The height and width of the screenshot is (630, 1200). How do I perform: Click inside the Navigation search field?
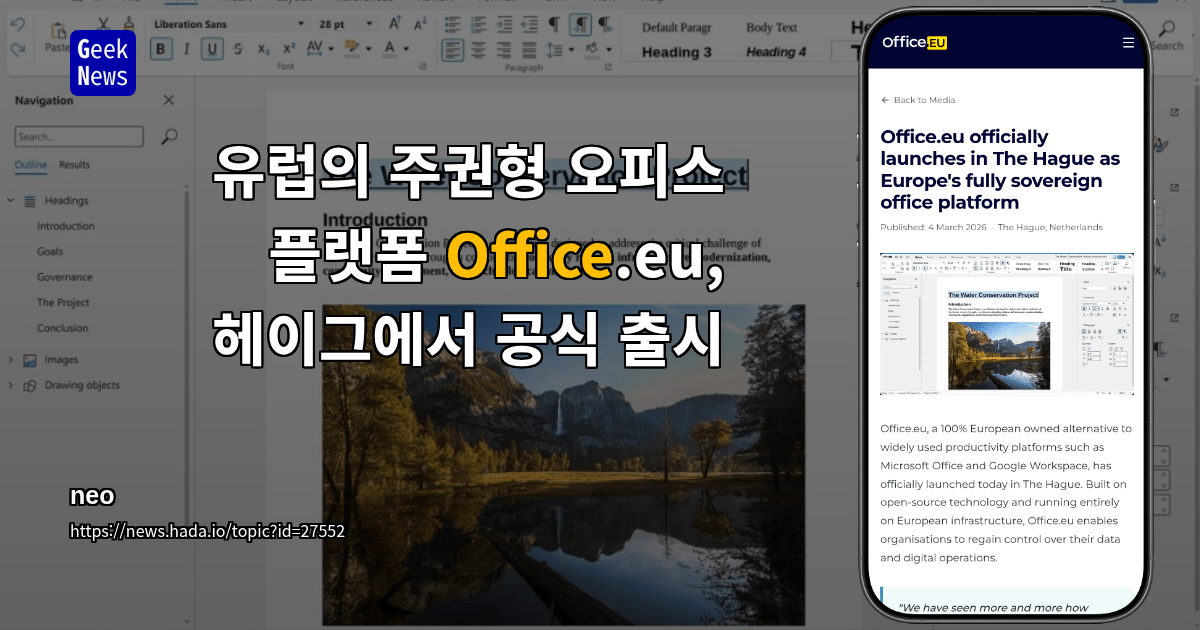(x=79, y=136)
